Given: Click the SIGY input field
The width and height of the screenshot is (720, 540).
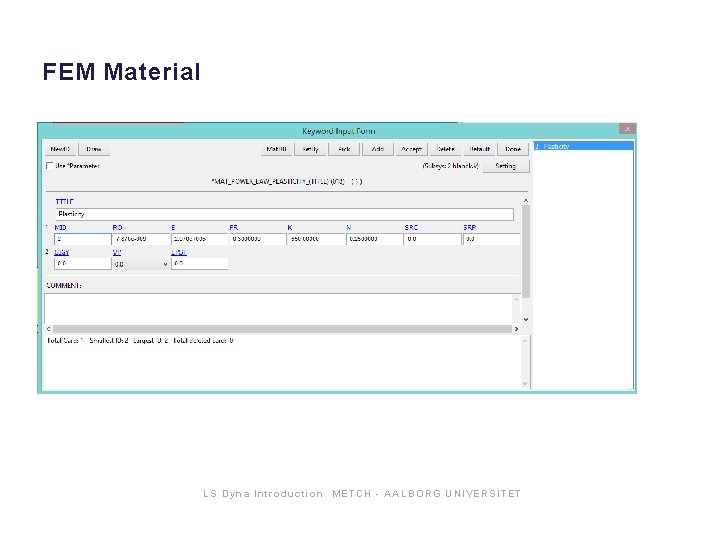Looking at the screenshot, I should [83, 264].
